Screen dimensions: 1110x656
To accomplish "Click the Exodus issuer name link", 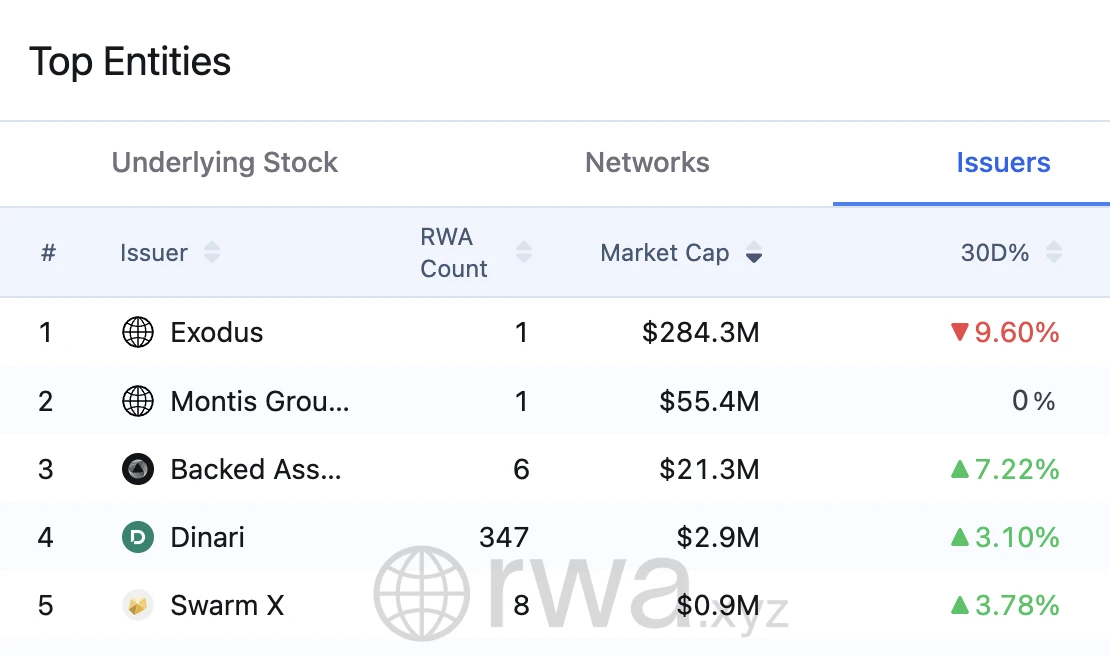I will click(216, 332).
